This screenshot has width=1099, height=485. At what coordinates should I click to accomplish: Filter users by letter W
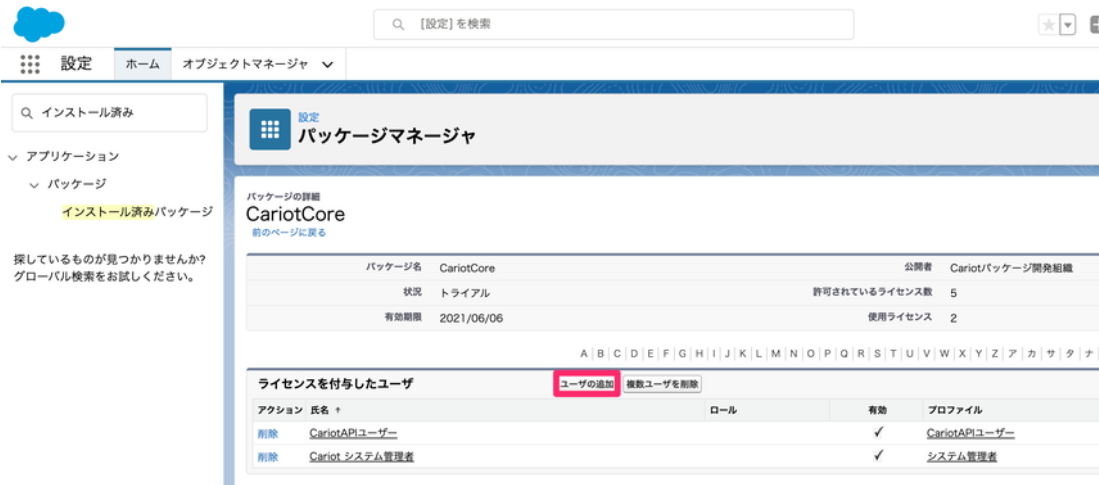945,353
